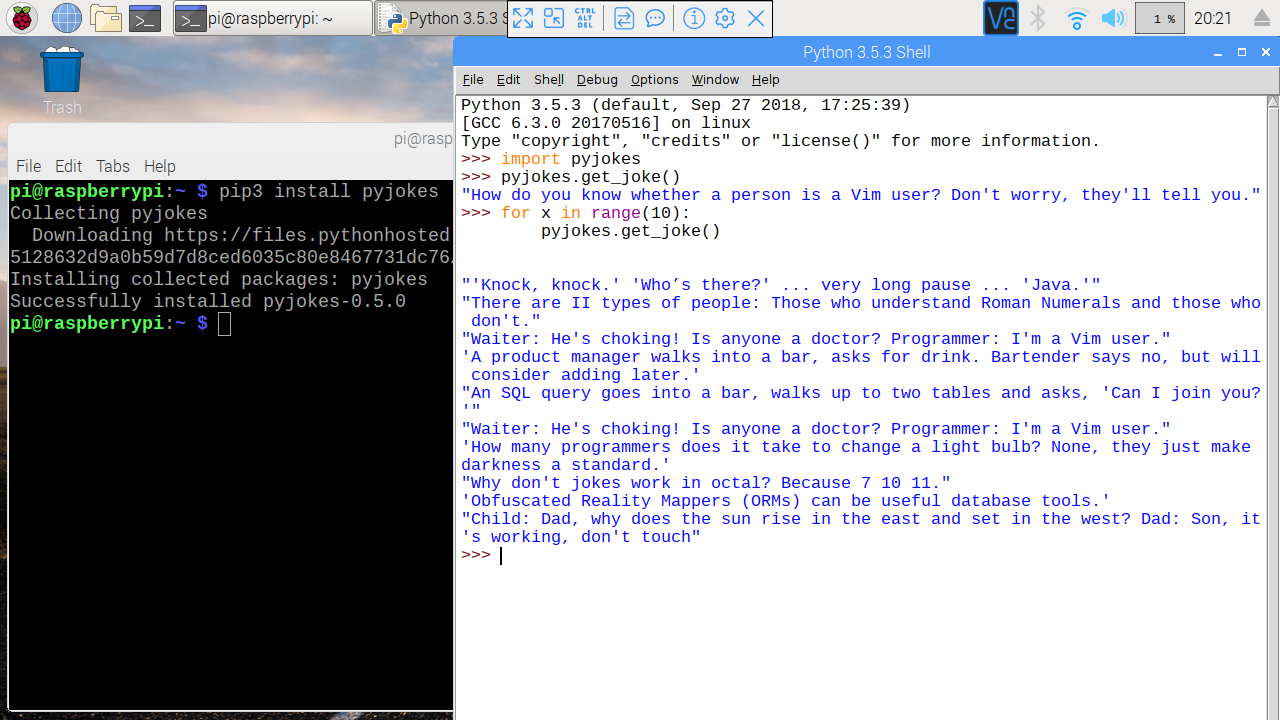Launch the web browser from the taskbar
This screenshot has width=1280, height=720.
click(x=65, y=18)
